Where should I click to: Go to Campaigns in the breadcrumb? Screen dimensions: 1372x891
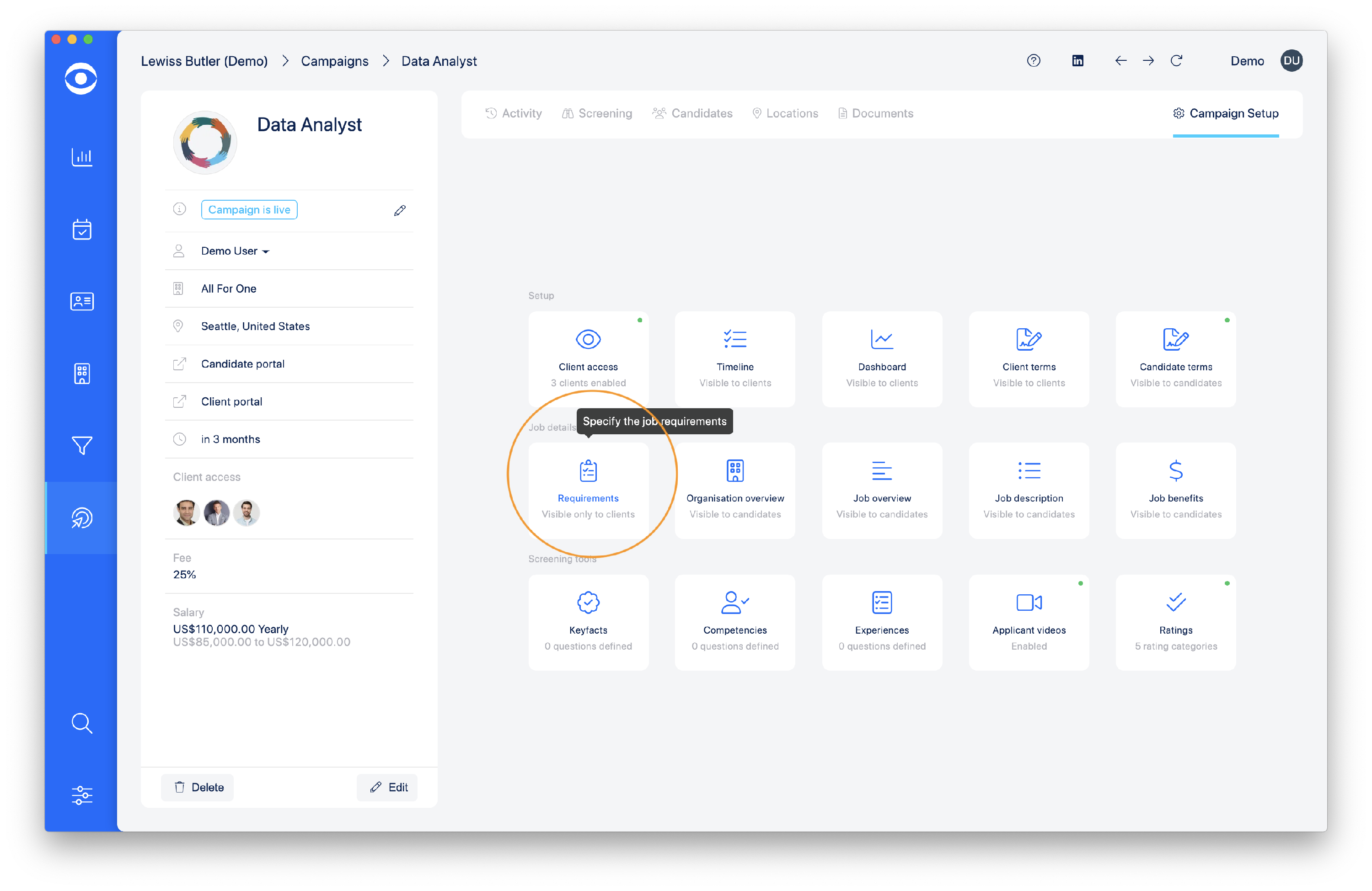pos(334,61)
